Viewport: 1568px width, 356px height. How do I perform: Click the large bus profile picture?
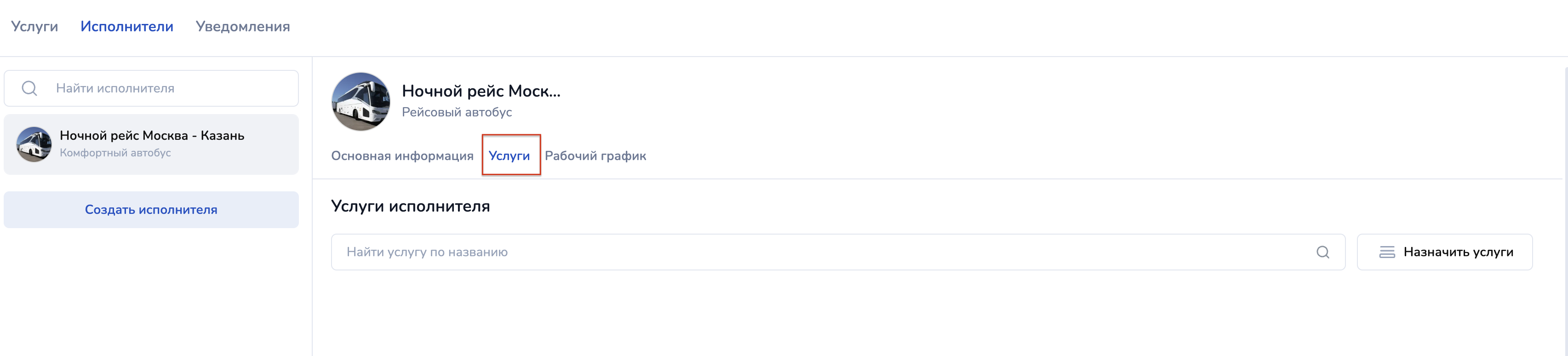(361, 102)
